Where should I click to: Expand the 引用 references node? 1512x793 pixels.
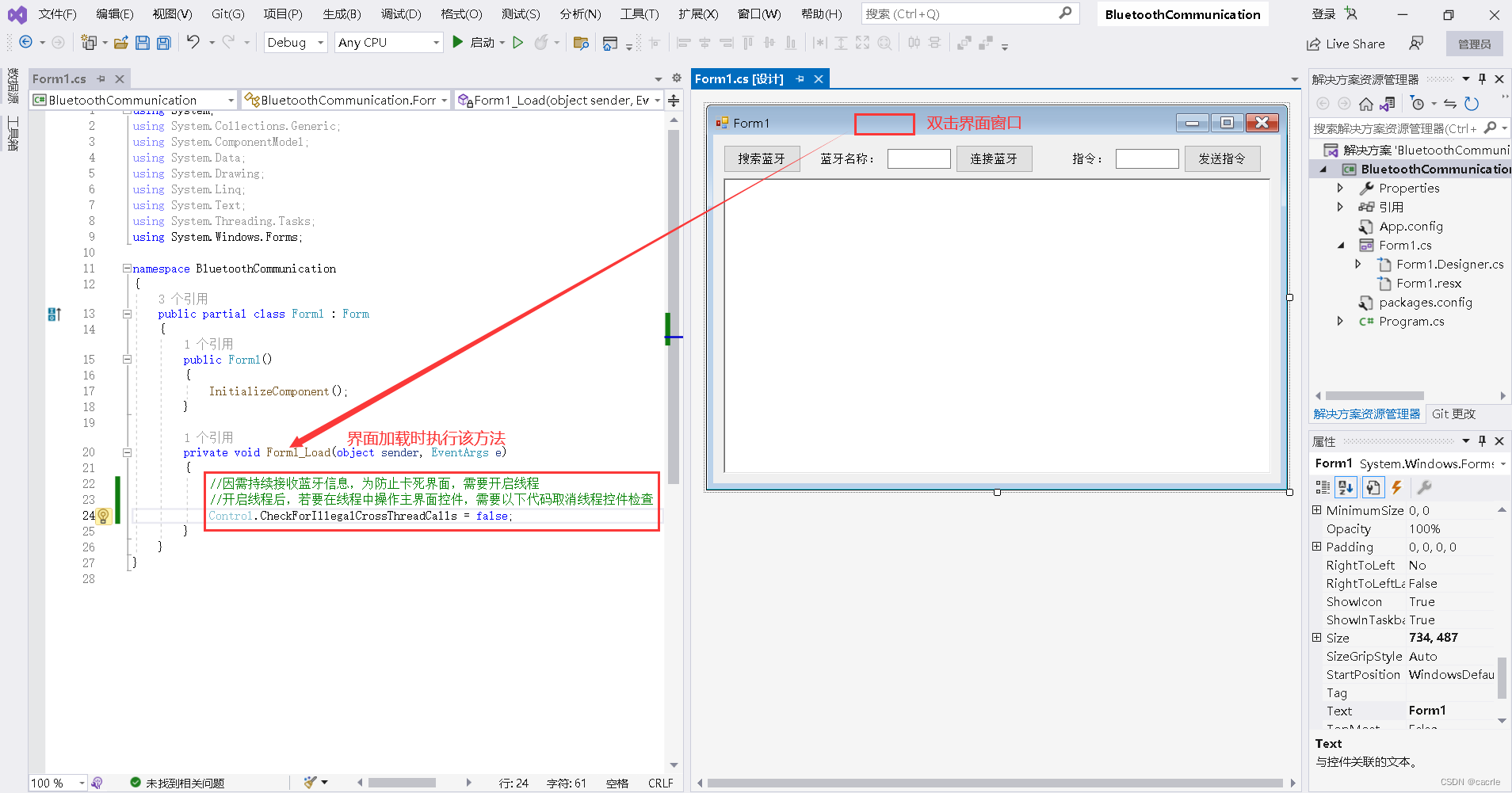1340,207
